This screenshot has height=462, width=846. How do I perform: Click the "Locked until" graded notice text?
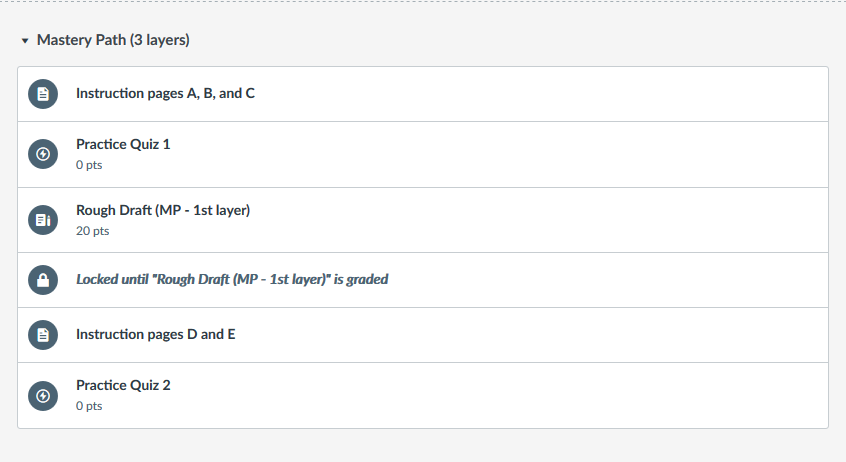point(232,280)
